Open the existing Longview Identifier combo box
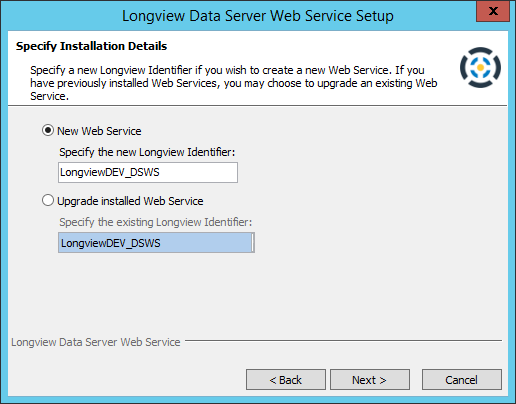This screenshot has height=404, width=516. point(156,243)
